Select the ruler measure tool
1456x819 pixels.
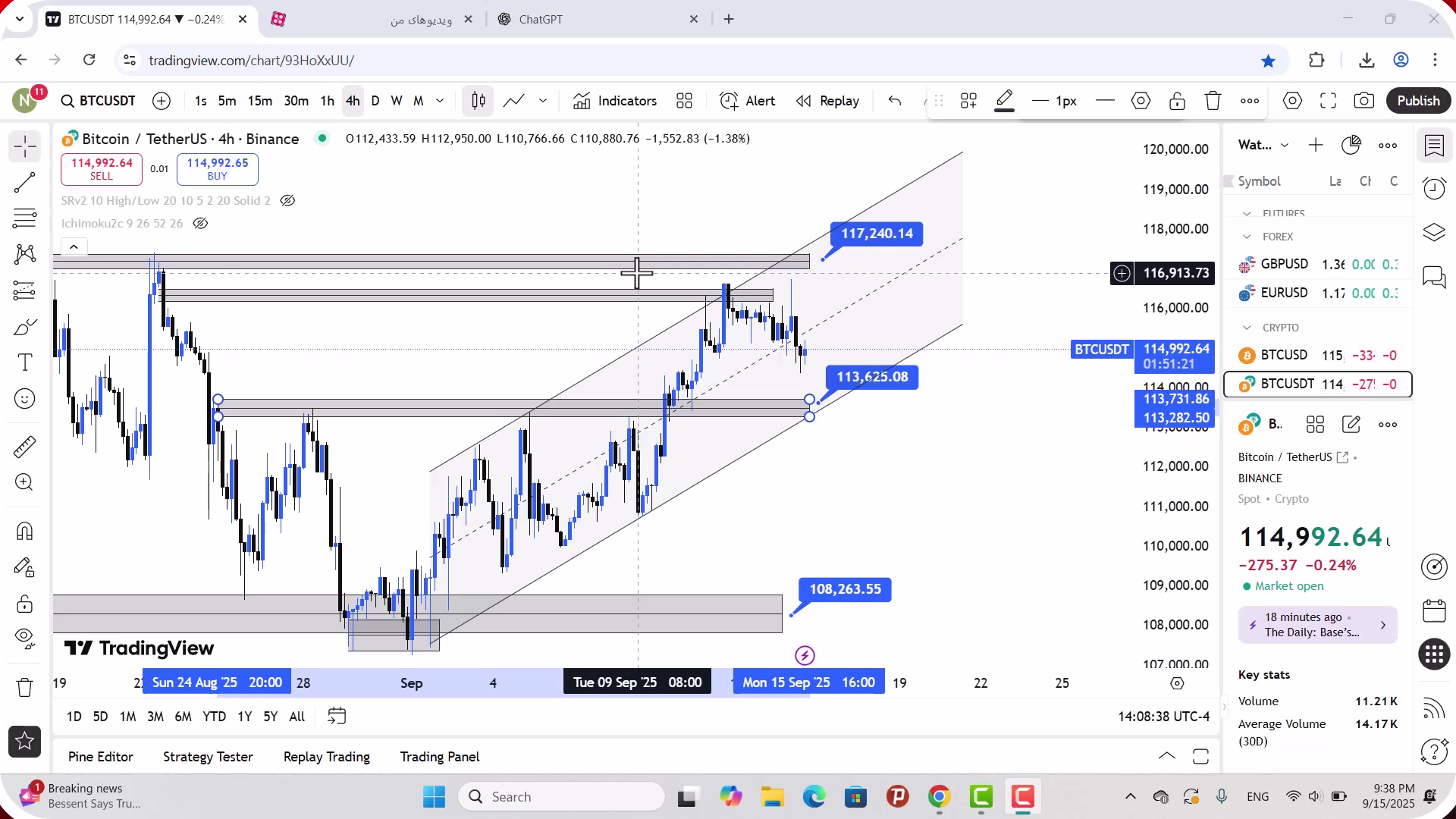coord(24,447)
